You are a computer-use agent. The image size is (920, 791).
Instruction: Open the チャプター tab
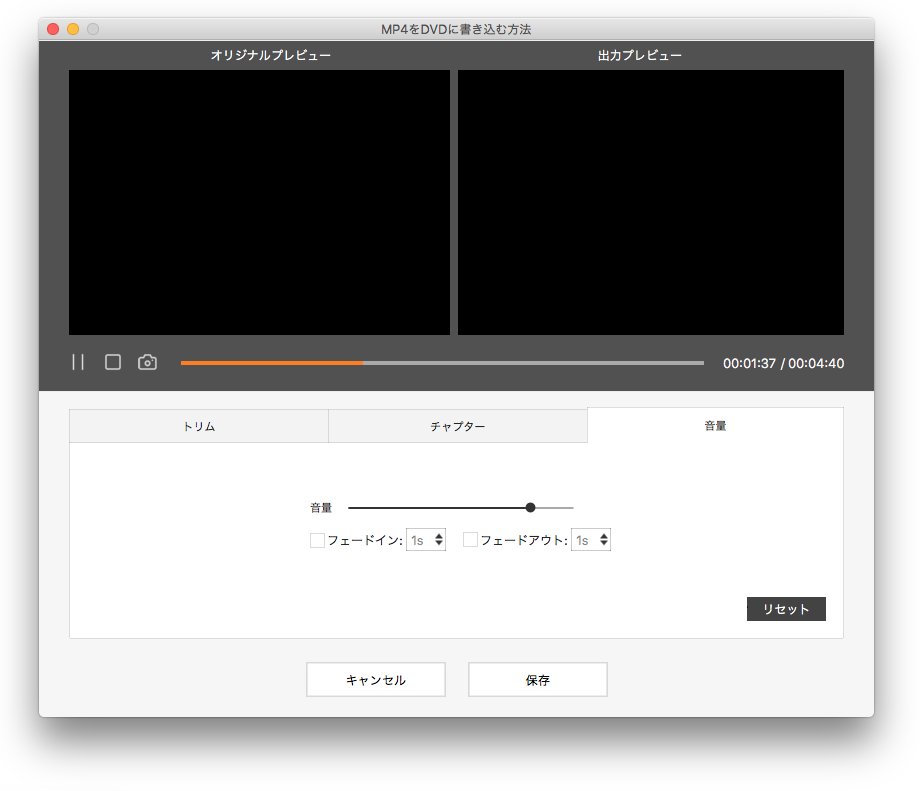[458, 426]
